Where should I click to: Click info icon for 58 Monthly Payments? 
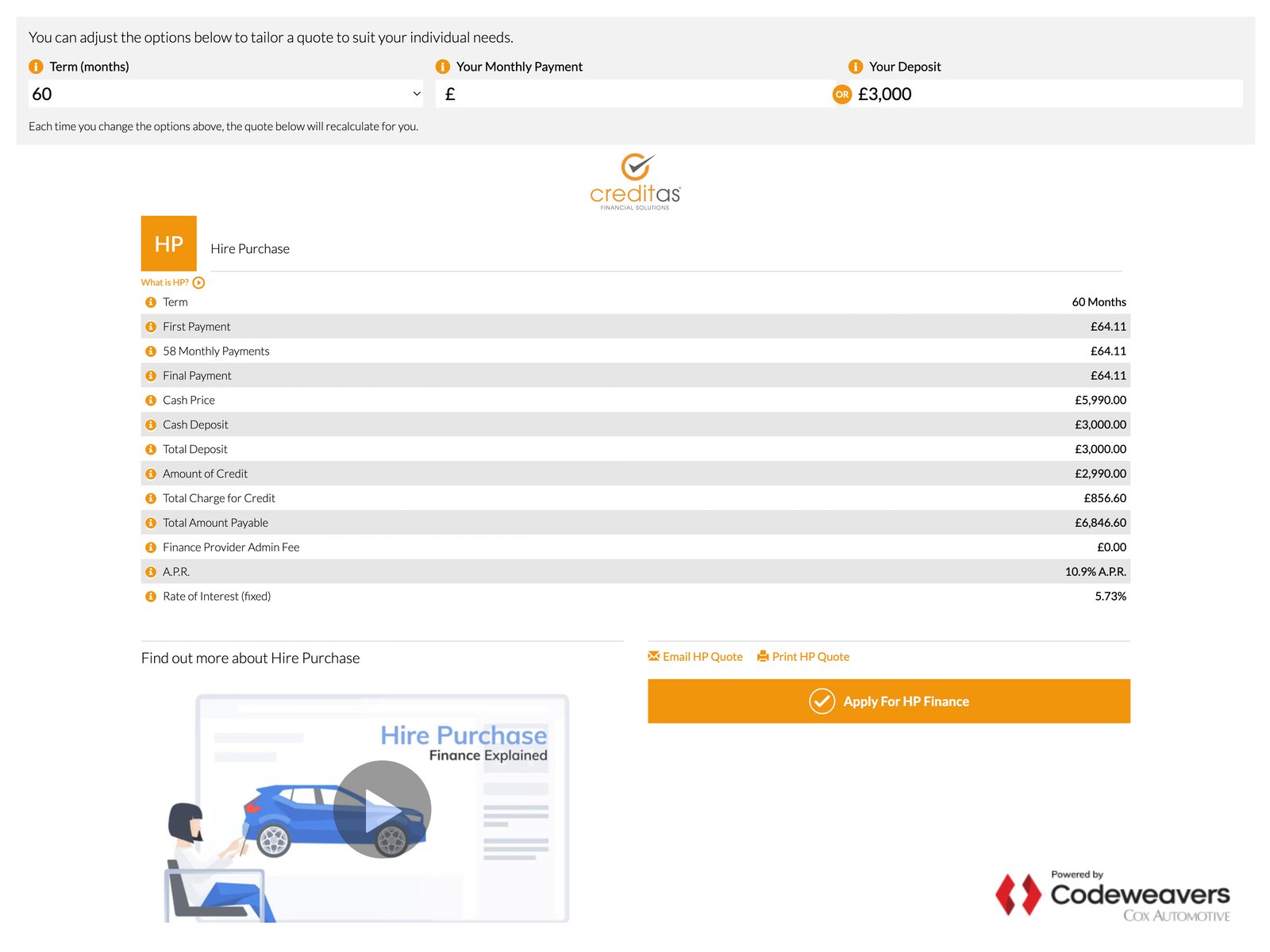point(151,351)
